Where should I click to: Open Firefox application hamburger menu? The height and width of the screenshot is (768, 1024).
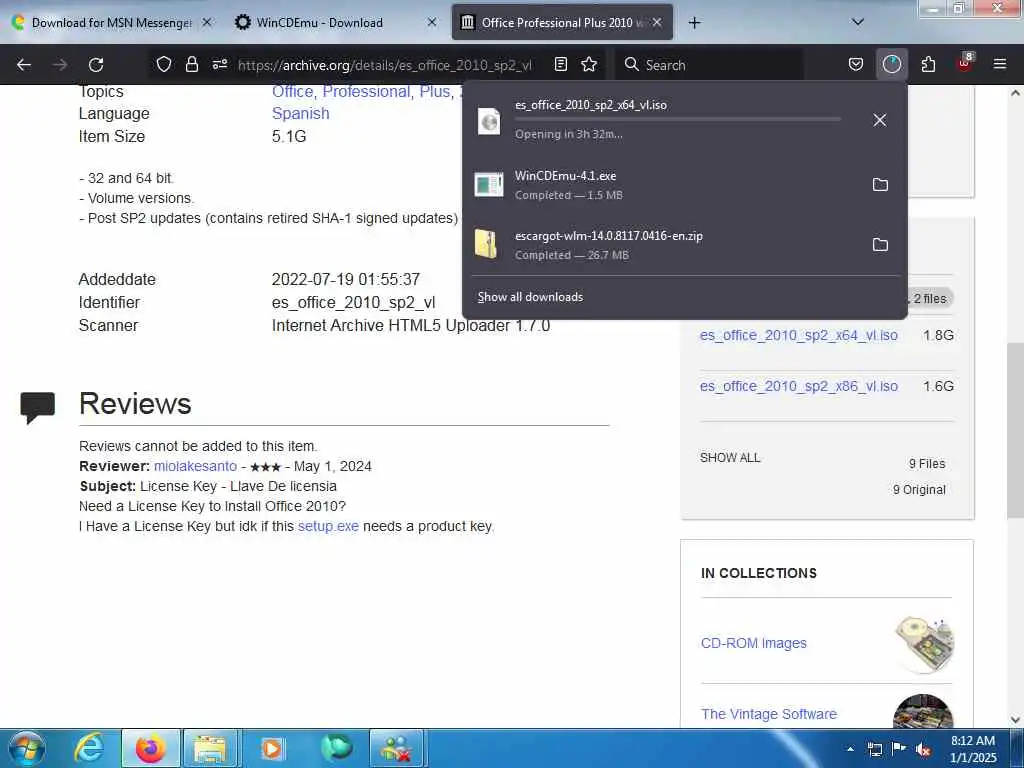point(1000,64)
